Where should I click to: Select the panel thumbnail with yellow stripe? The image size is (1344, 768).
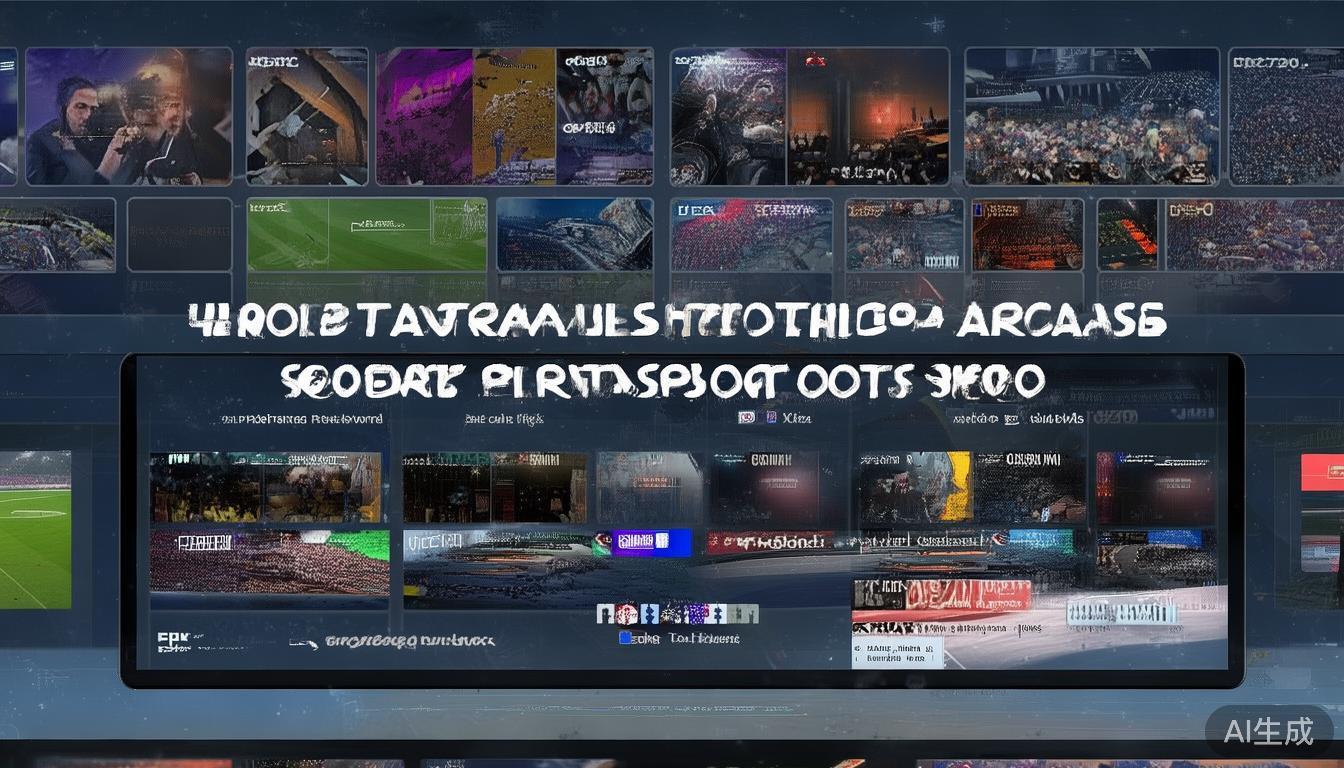[915, 487]
